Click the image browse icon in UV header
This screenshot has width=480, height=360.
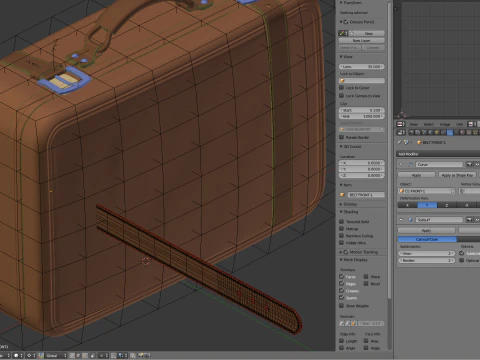(471, 124)
